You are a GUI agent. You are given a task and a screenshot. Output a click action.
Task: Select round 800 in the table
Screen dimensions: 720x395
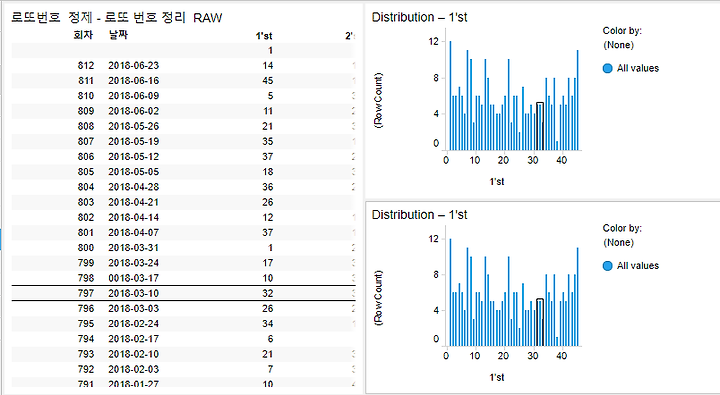pyautogui.click(x=86, y=248)
